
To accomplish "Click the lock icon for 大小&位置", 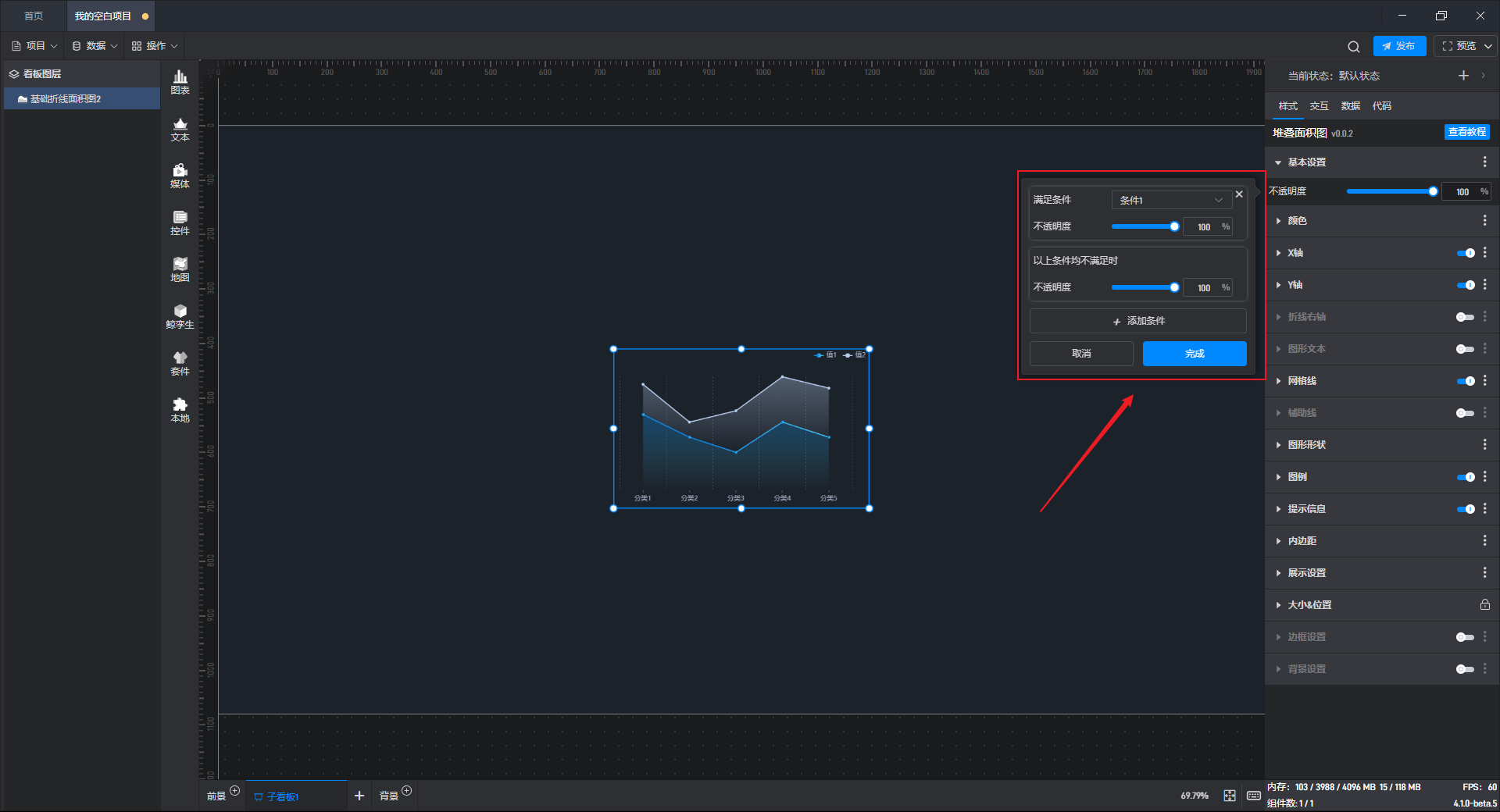I will coord(1485,604).
